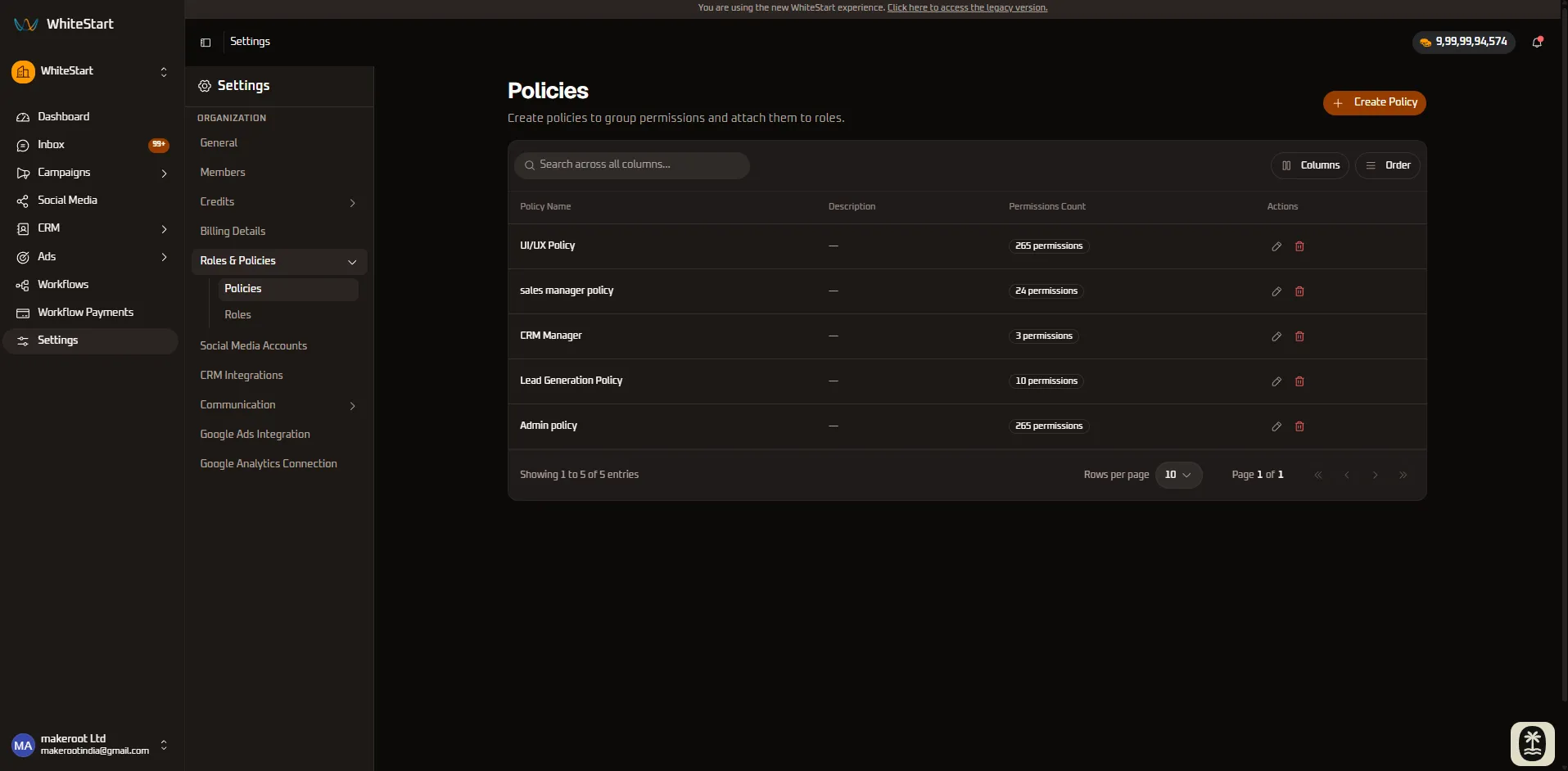Viewport: 1568px width, 771px height.
Task: Delete the UI/UX Policy via trash icon
Action: pos(1299,246)
